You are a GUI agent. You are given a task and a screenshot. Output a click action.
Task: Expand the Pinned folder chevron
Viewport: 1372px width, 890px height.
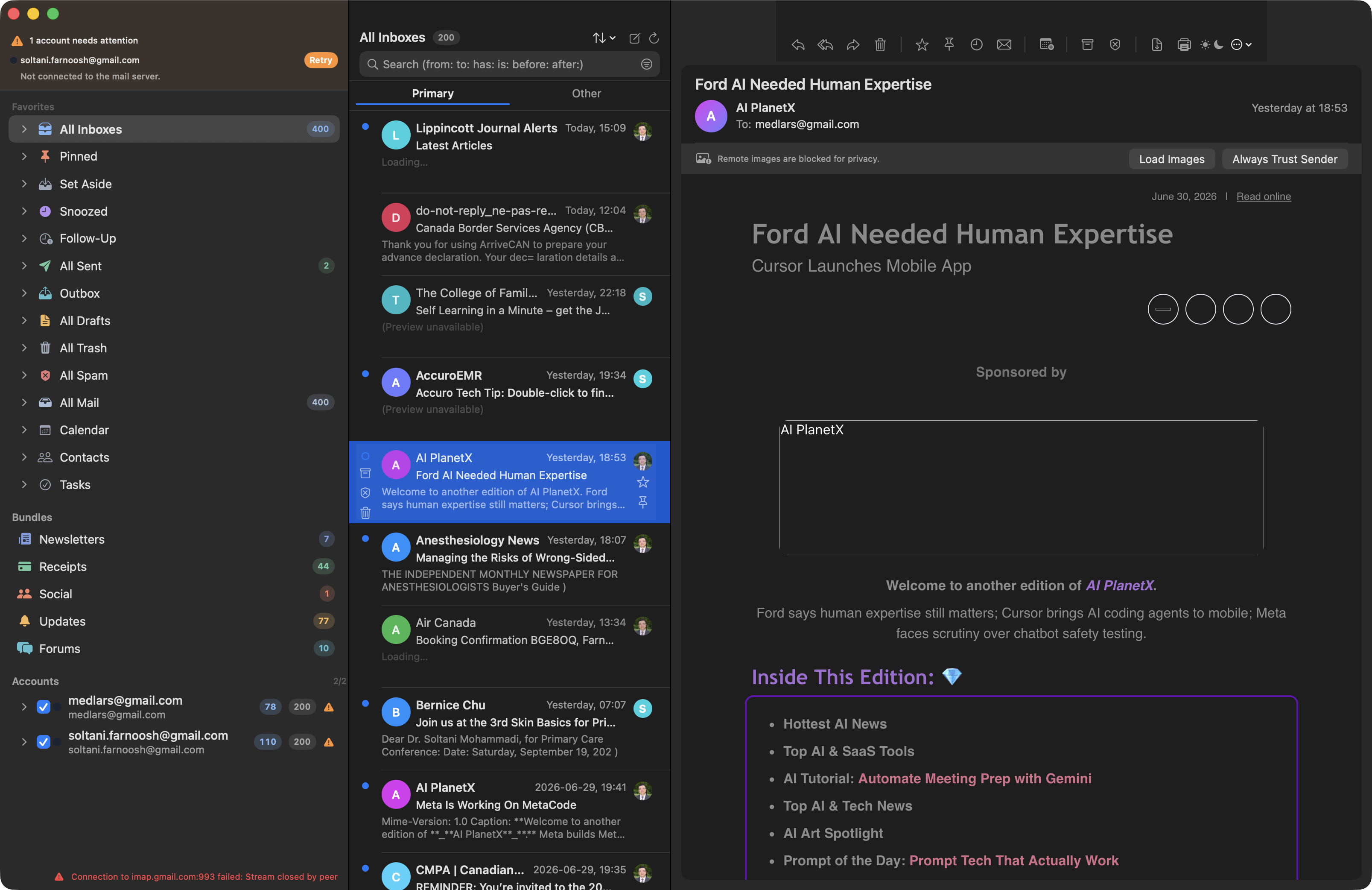(23, 156)
